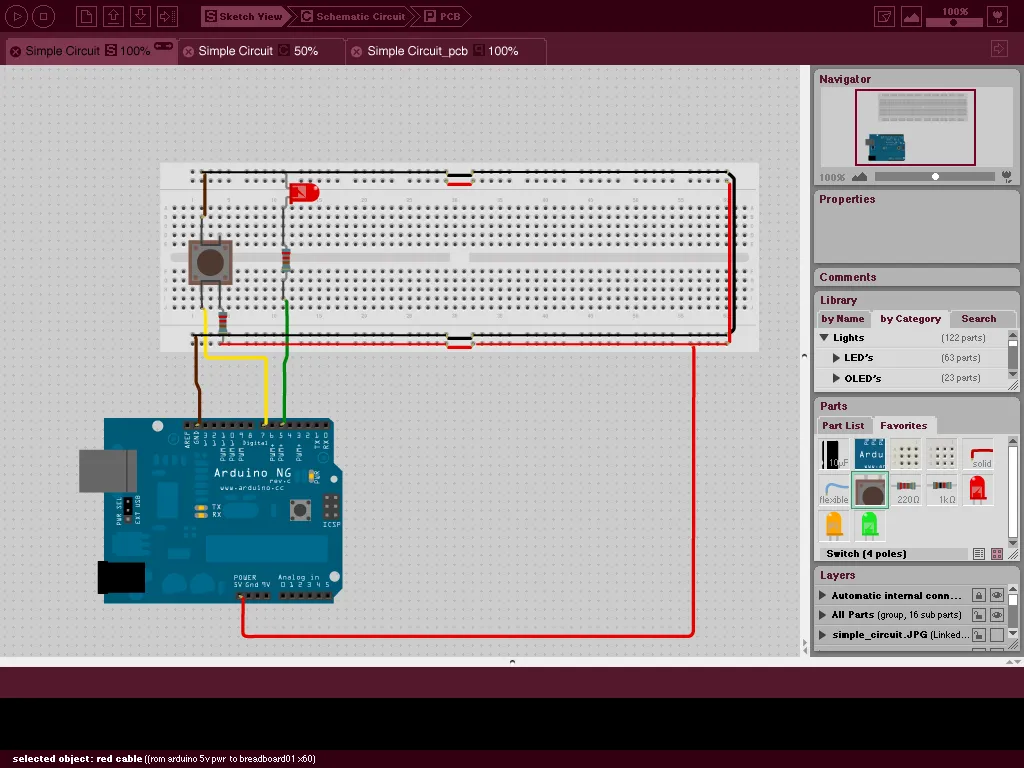Switch Parts panel to list view
Image resolution: width=1024 pixels, height=768 pixels.
tap(978, 554)
